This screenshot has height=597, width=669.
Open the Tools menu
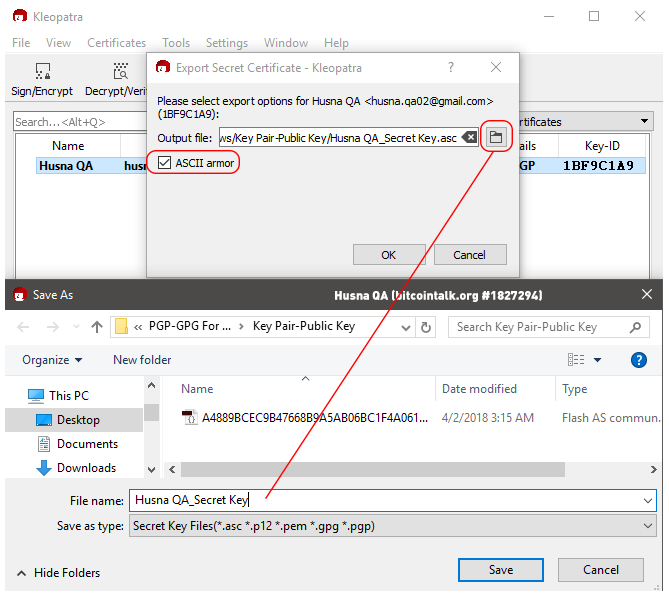pos(176,43)
